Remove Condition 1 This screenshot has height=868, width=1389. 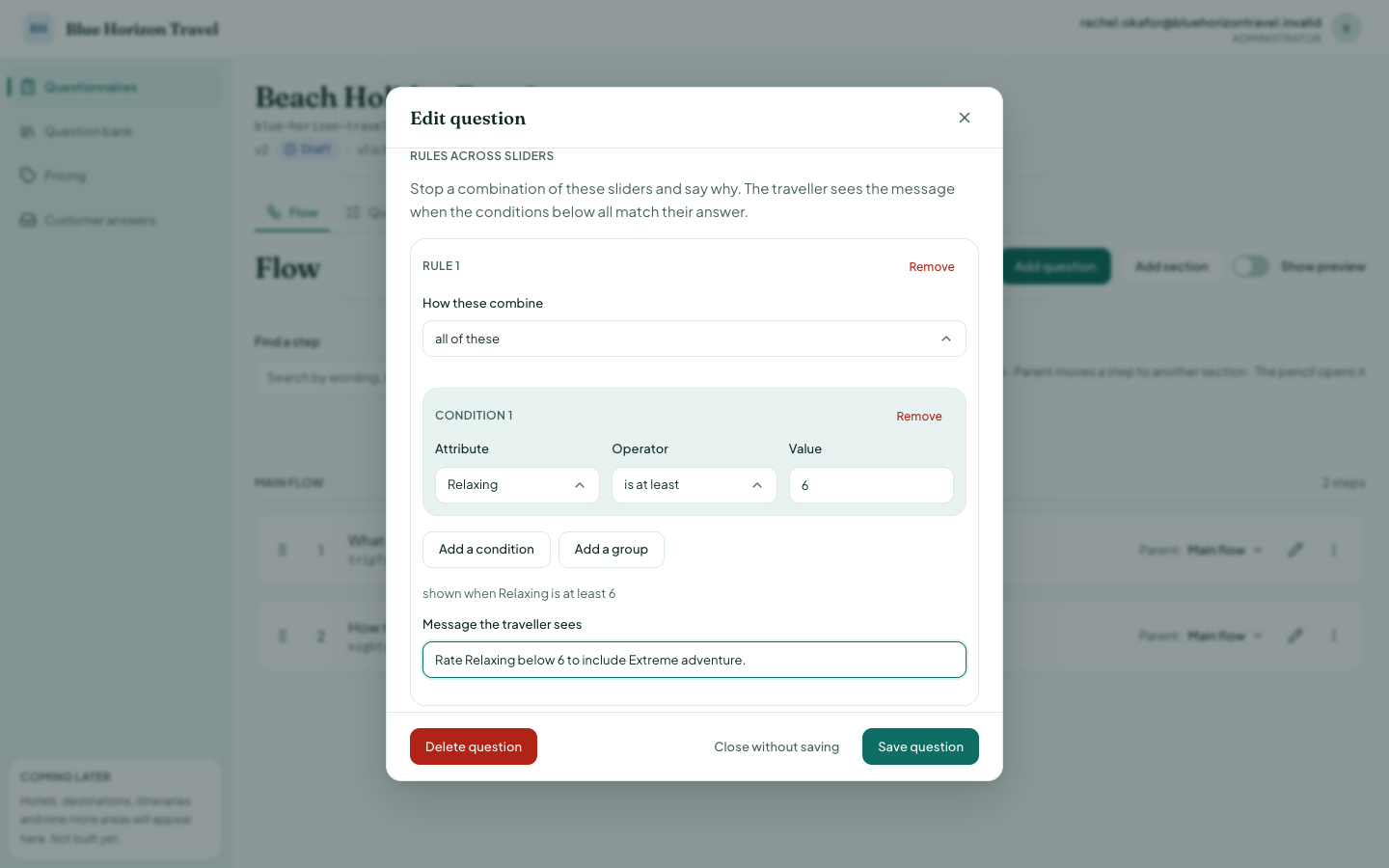point(919,417)
